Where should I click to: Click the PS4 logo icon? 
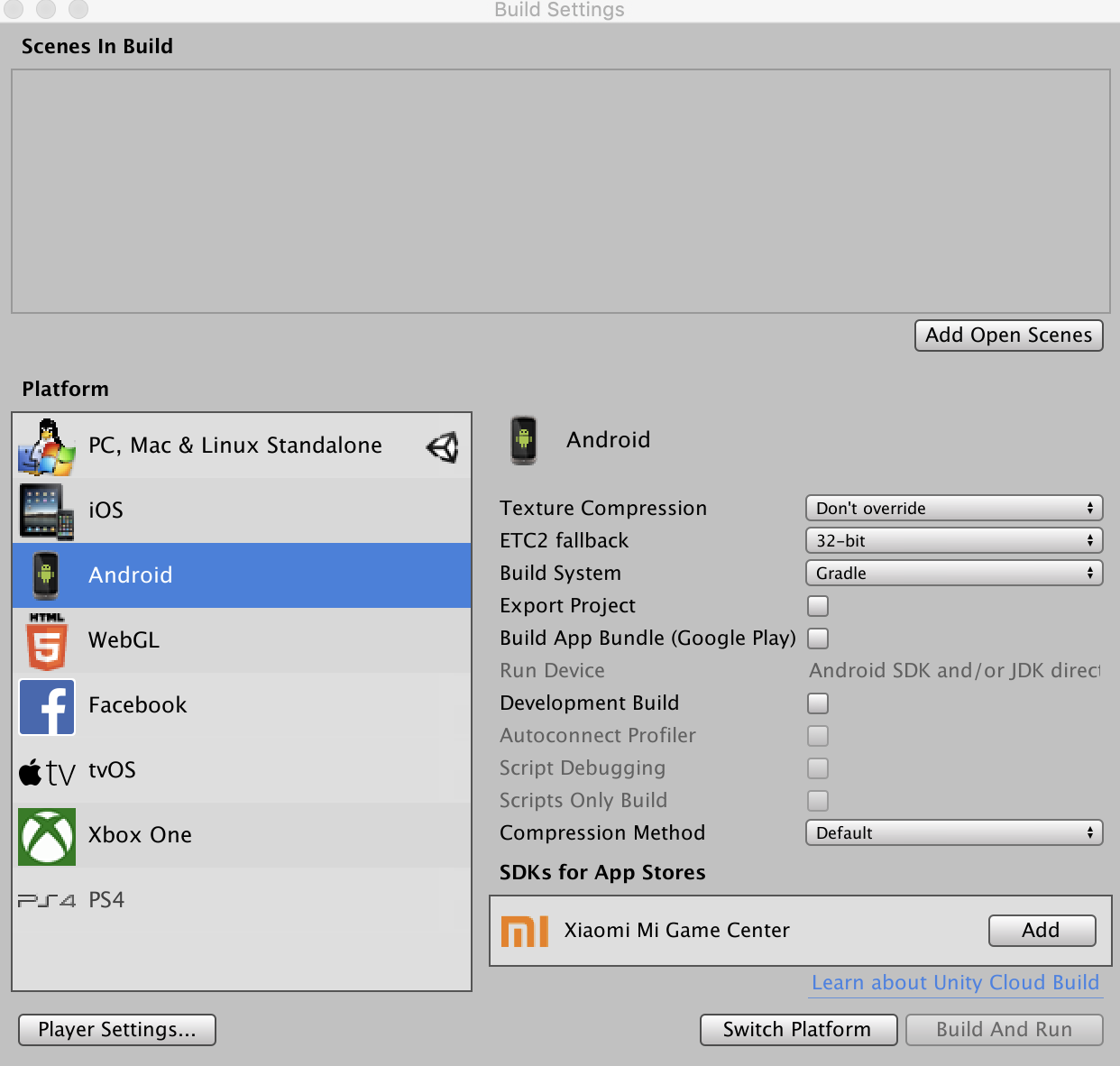click(x=47, y=900)
